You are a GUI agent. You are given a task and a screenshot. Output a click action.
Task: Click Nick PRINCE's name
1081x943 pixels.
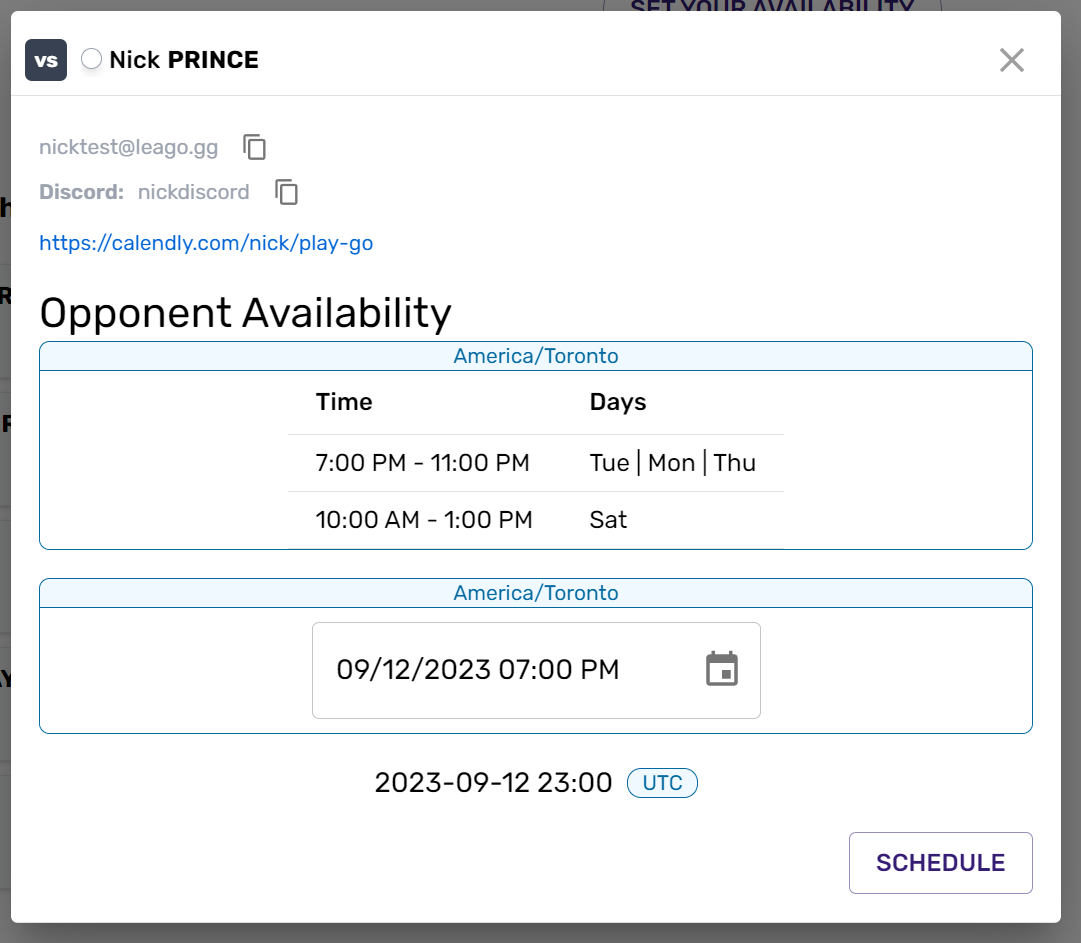pyautogui.click(x=183, y=59)
